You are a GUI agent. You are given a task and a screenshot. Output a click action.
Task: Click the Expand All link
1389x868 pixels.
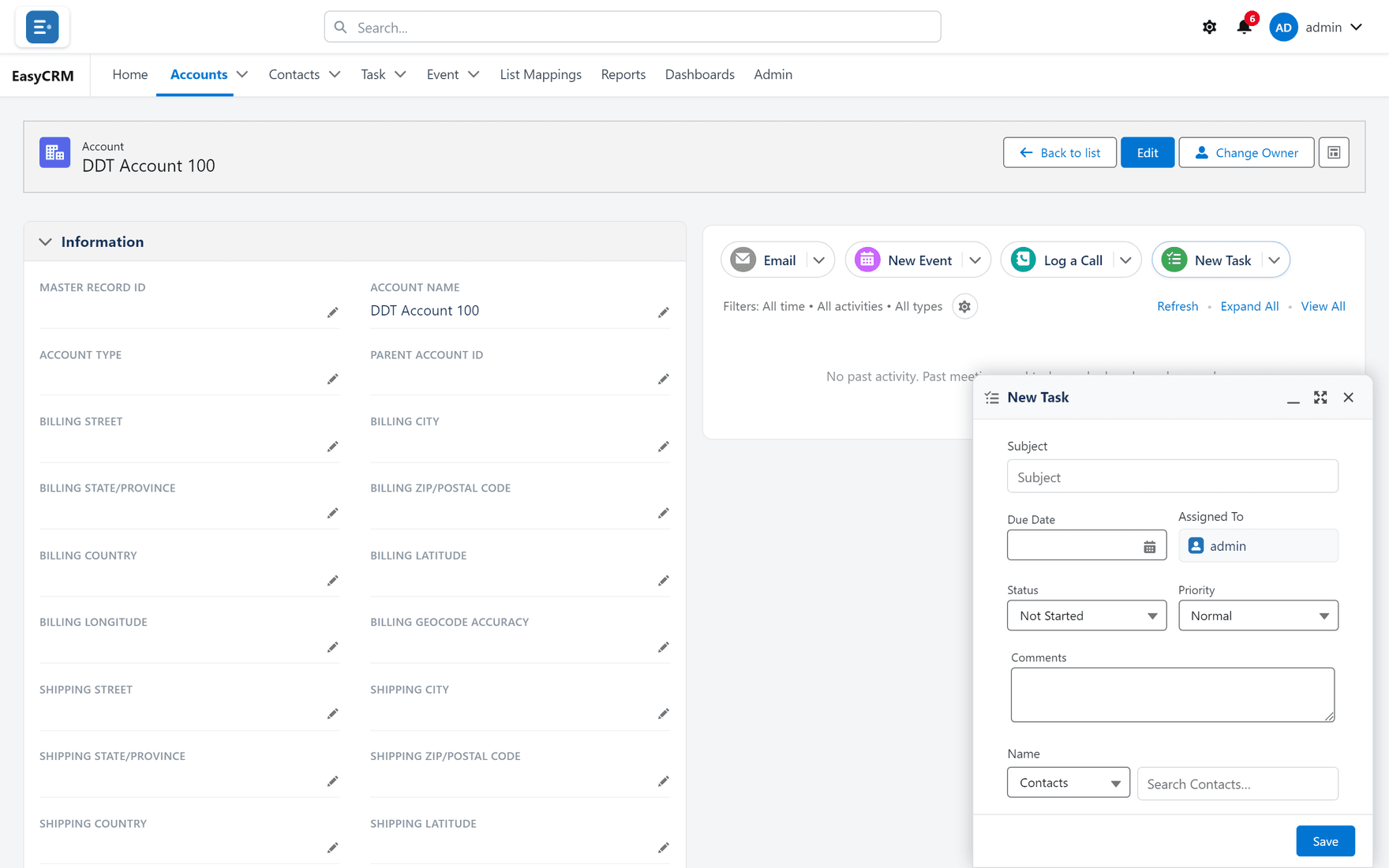click(x=1249, y=306)
